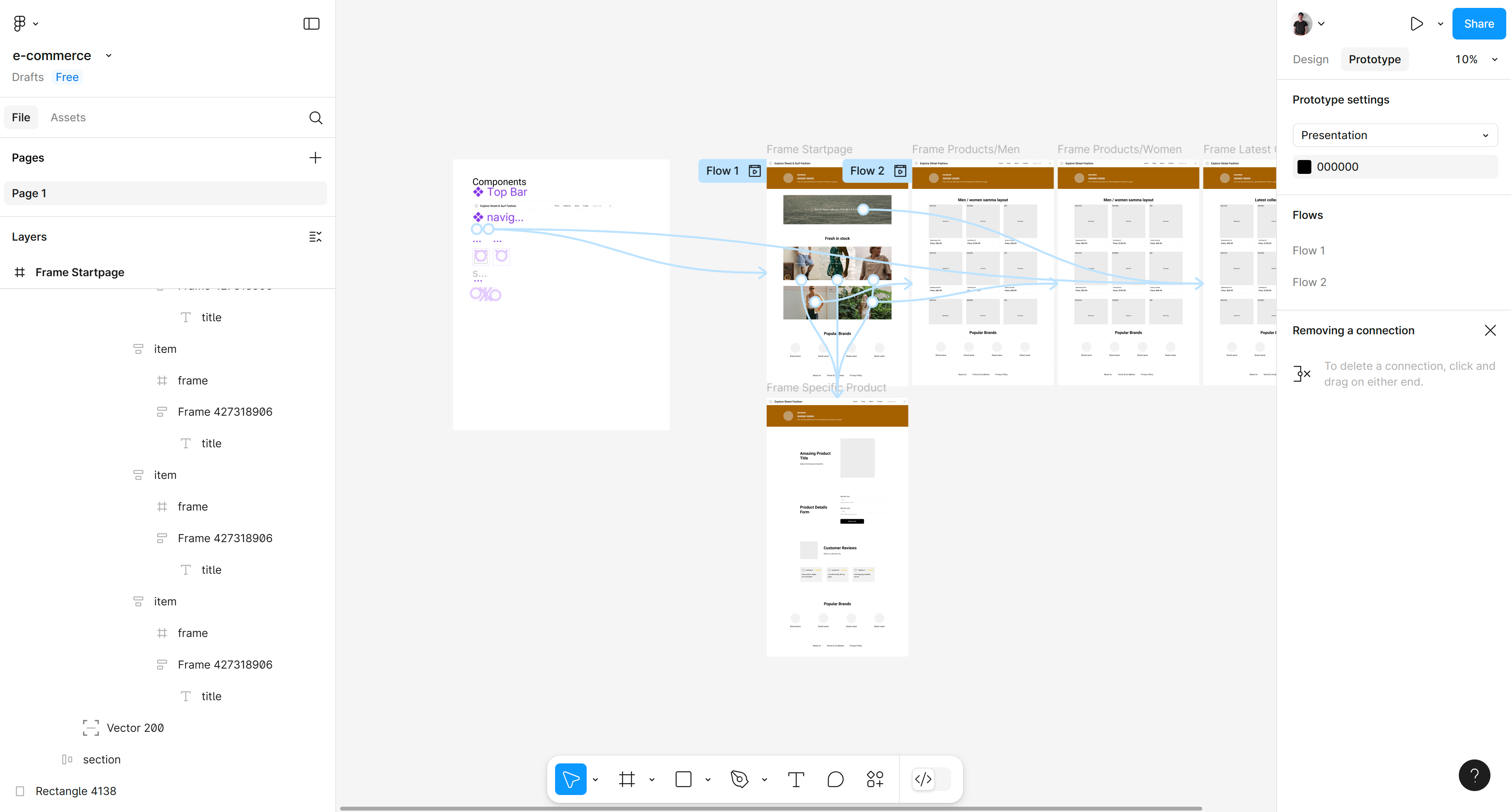
Task: Open the Actions components tool
Action: click(x=874, y=779)
